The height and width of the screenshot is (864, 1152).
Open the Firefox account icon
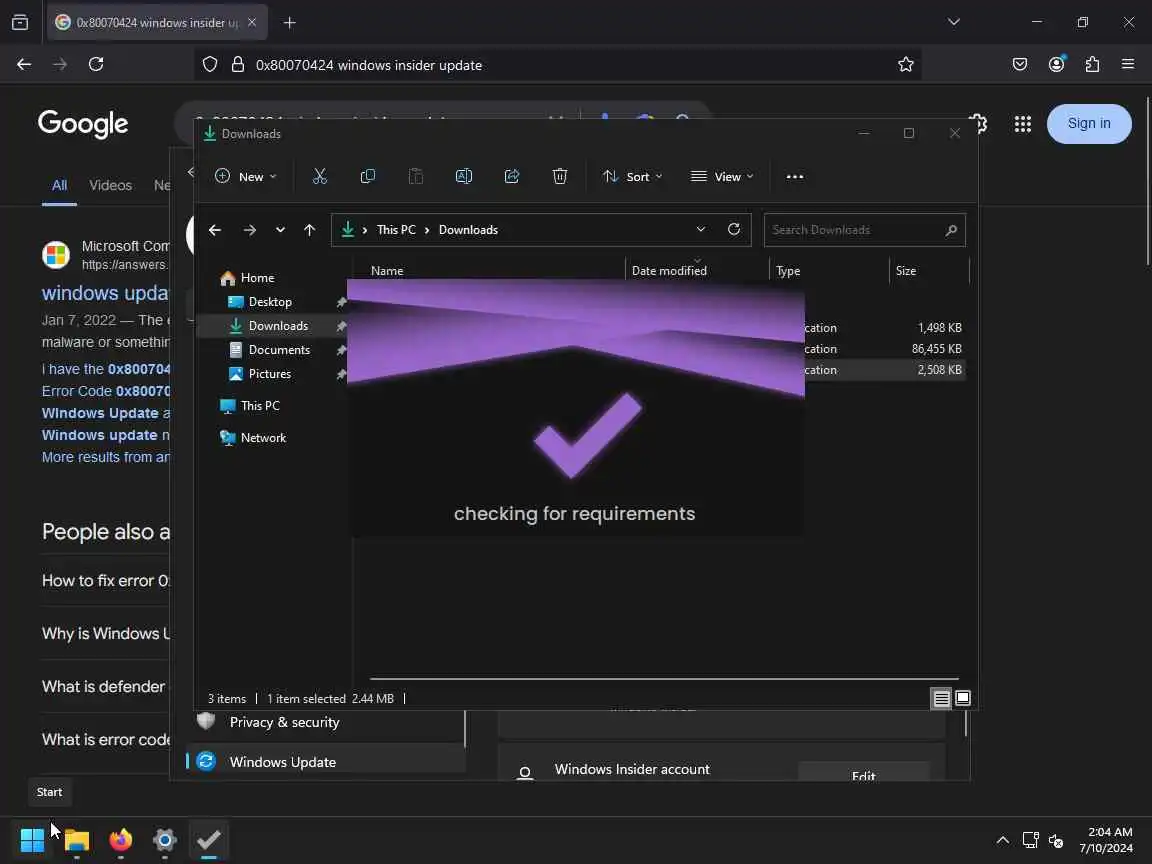[x=1056, y=64]
